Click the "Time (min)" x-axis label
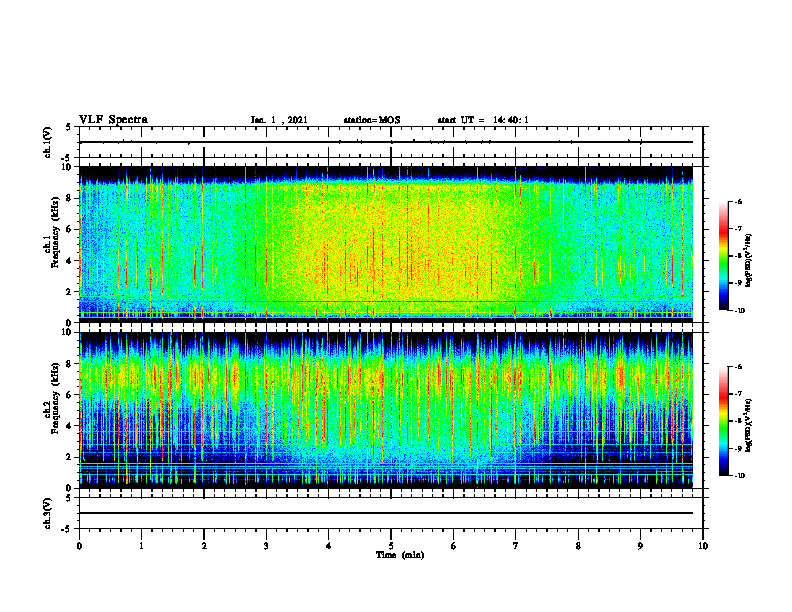 (x=400, y=555)
